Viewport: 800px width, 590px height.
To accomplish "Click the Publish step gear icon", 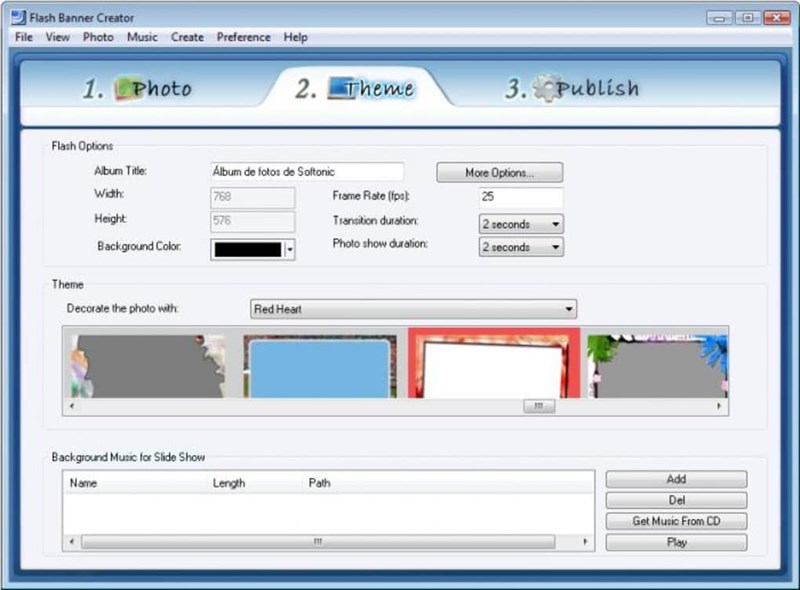I will [547, 87].
